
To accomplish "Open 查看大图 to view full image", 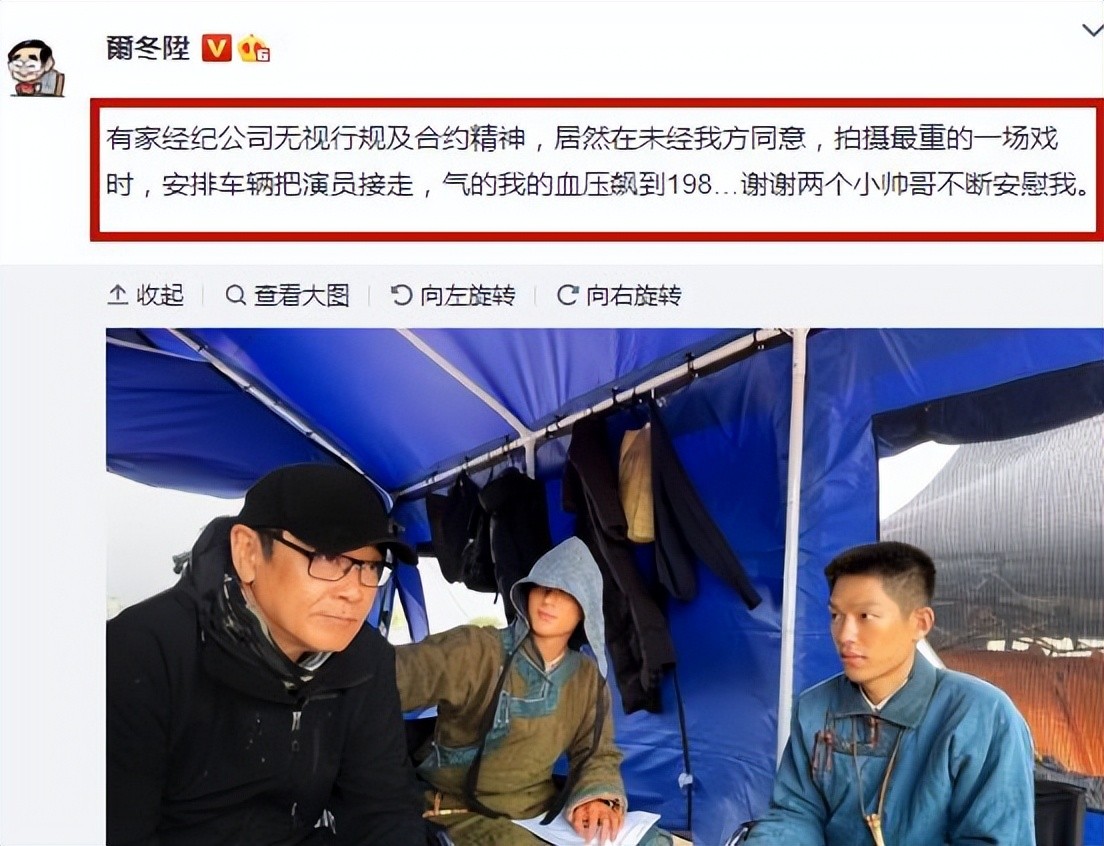I will (301, 295).
